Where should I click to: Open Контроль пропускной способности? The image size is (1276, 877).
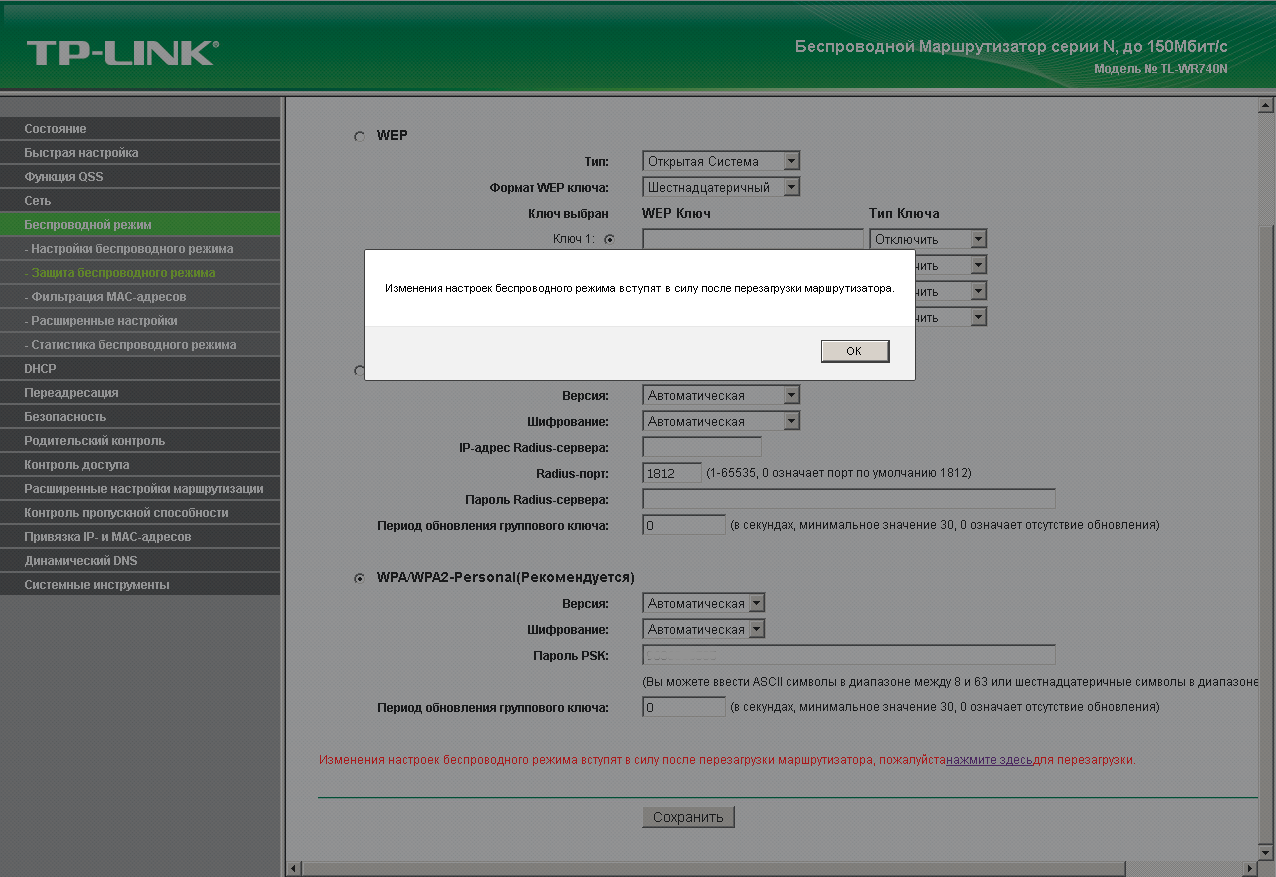(x=140, y=513)
